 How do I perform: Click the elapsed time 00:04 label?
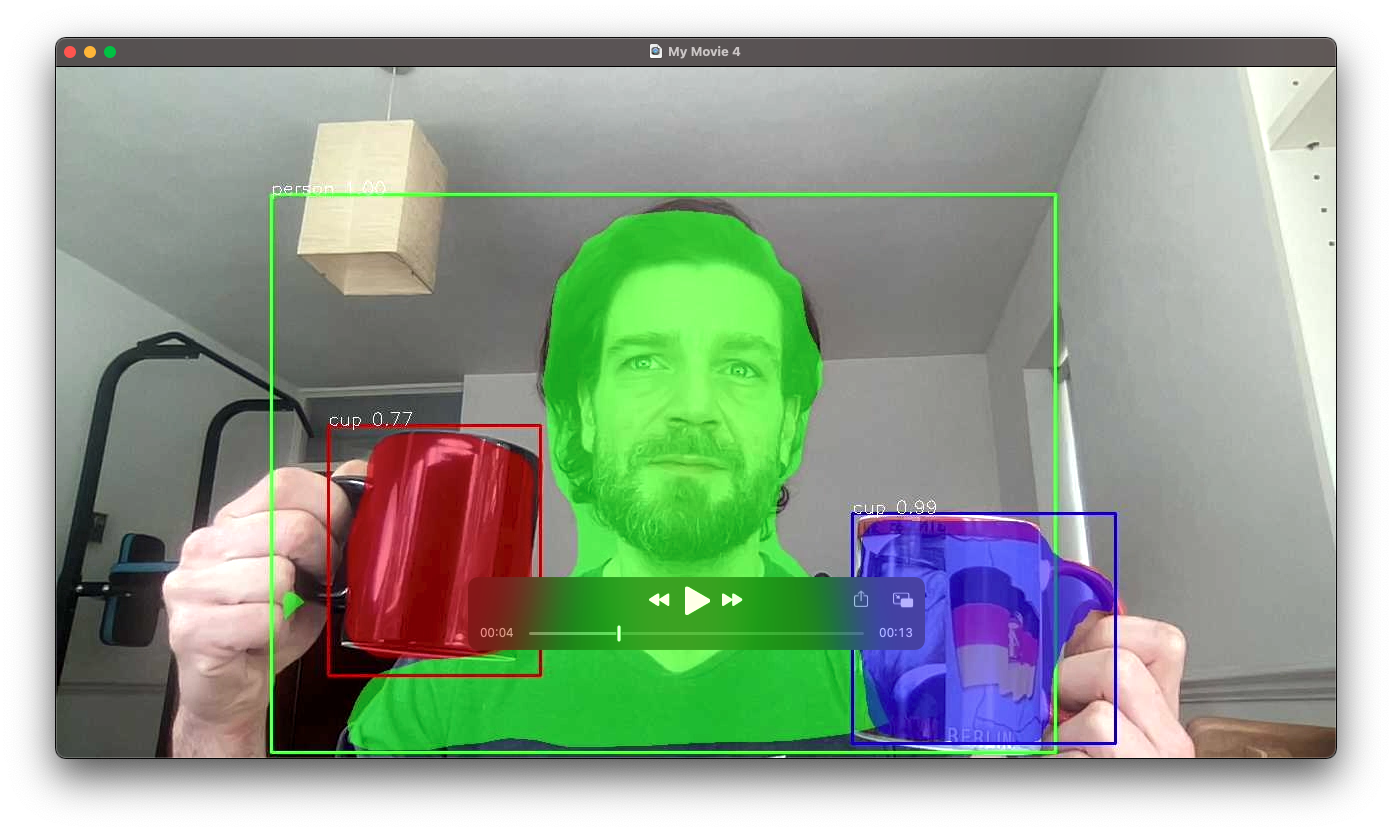tap(496, 633)
